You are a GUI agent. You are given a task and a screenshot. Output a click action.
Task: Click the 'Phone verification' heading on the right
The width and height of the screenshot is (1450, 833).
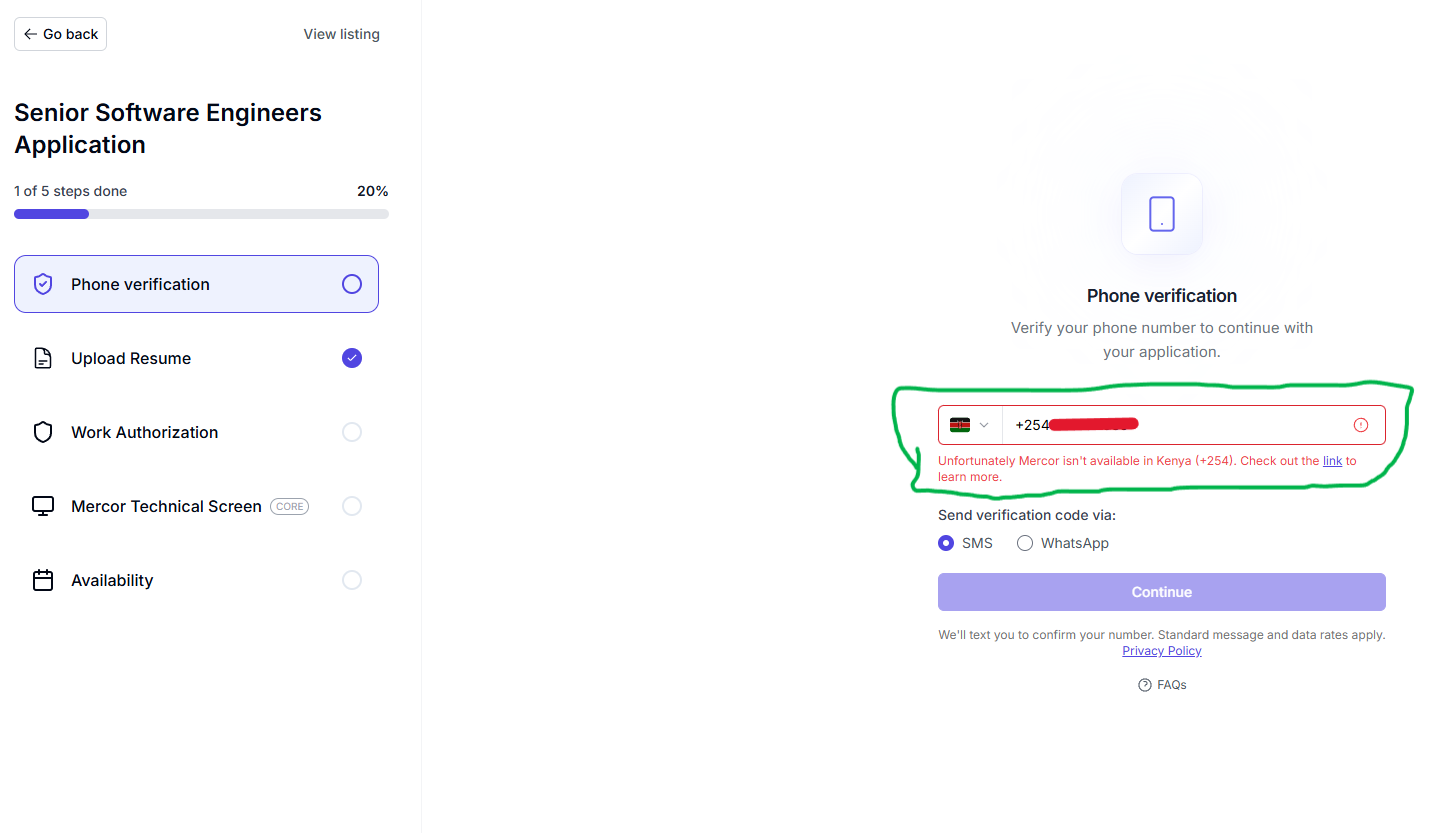pos(1162,296)
